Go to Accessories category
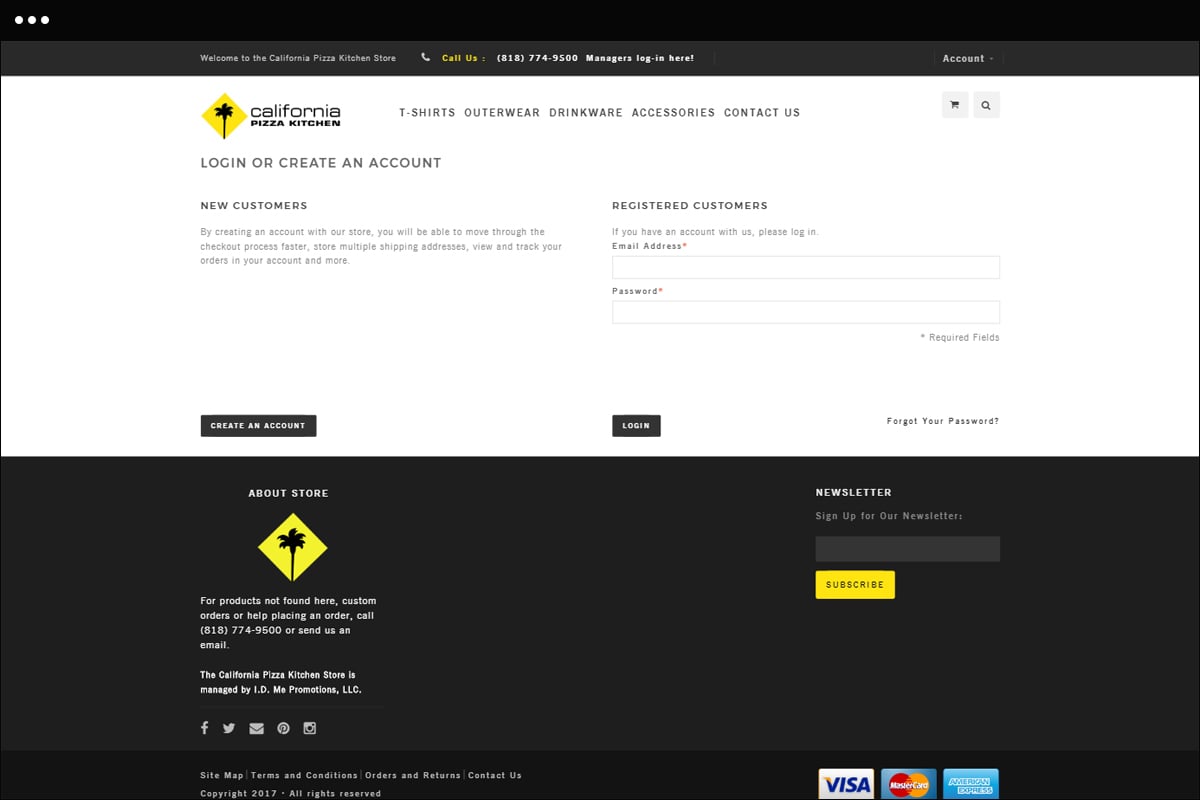 point(673,113)
